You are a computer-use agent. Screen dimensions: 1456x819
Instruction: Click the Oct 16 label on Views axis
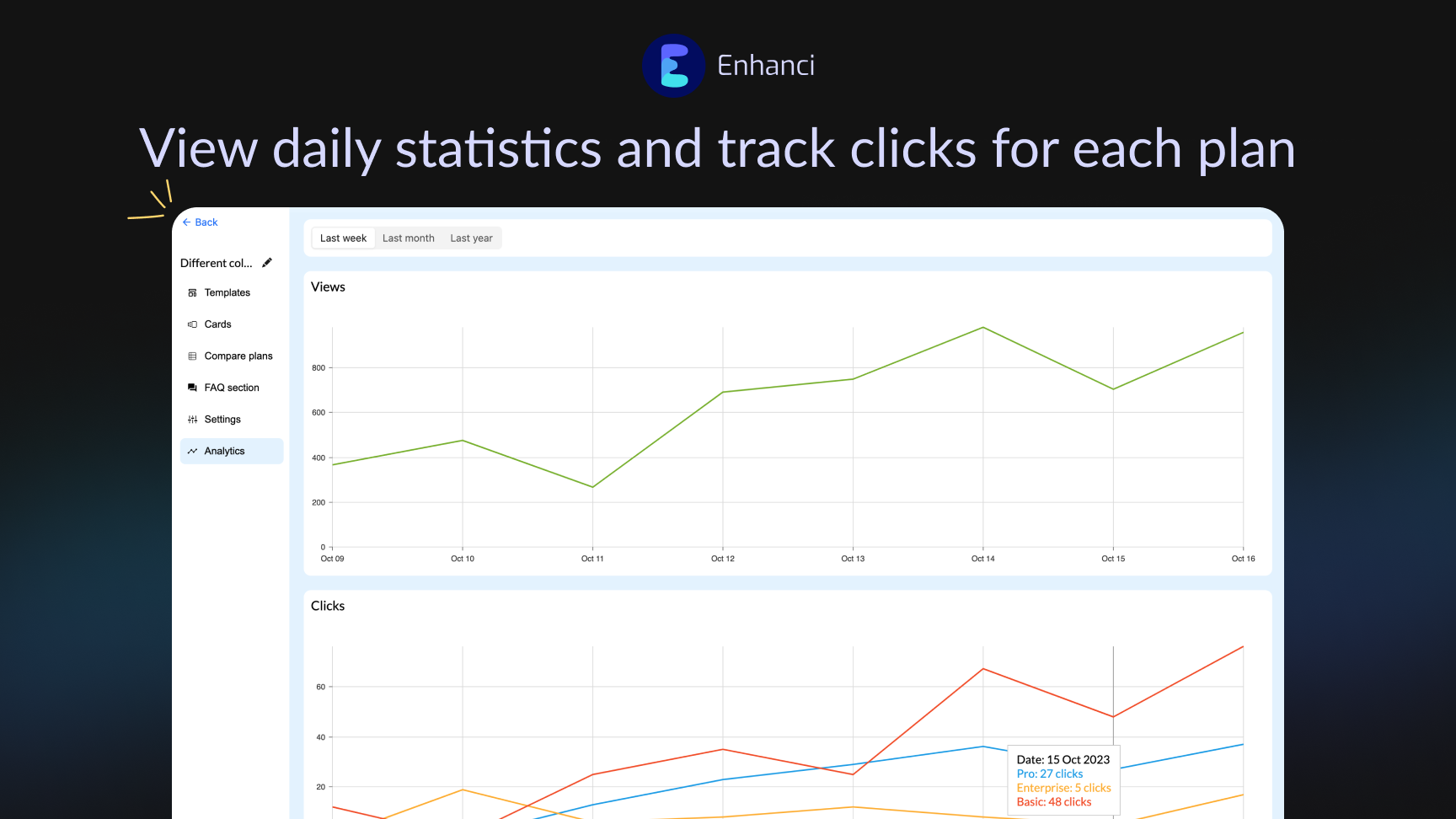point(1243,559)
